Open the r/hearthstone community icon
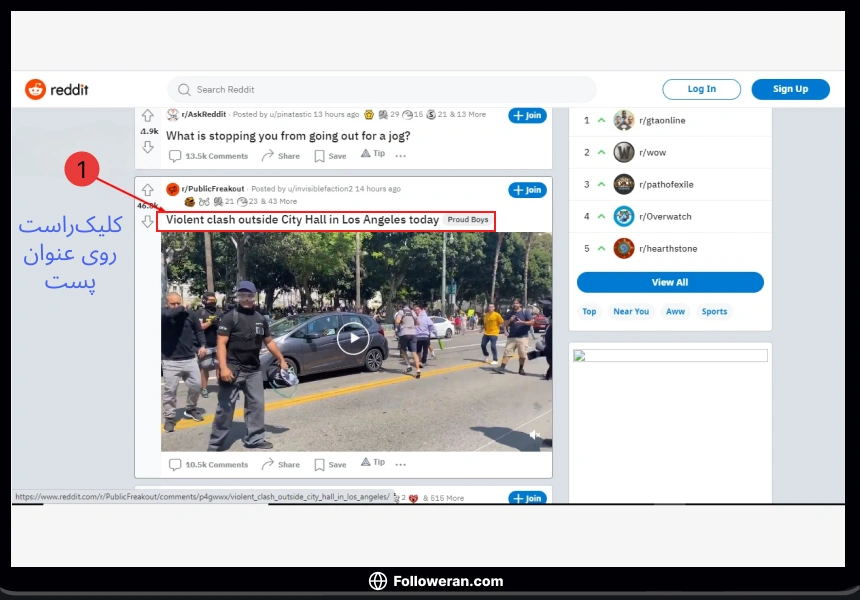Image resolution: width=860 pixels, height=600 pixels. 624,248
